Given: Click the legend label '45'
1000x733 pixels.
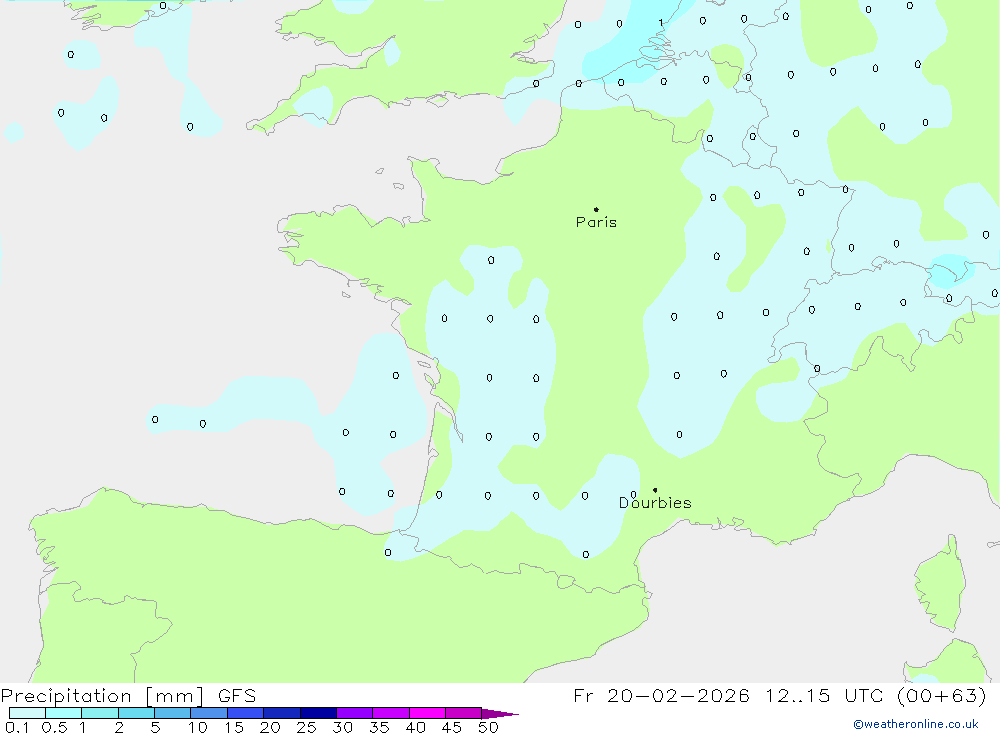Looking at the screenshot, I should (x=452, y=727).
